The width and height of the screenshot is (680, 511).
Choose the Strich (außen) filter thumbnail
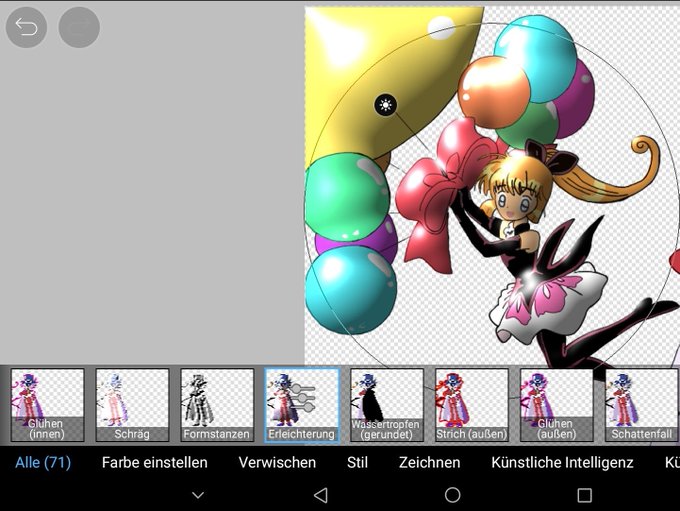click(472, 405)
